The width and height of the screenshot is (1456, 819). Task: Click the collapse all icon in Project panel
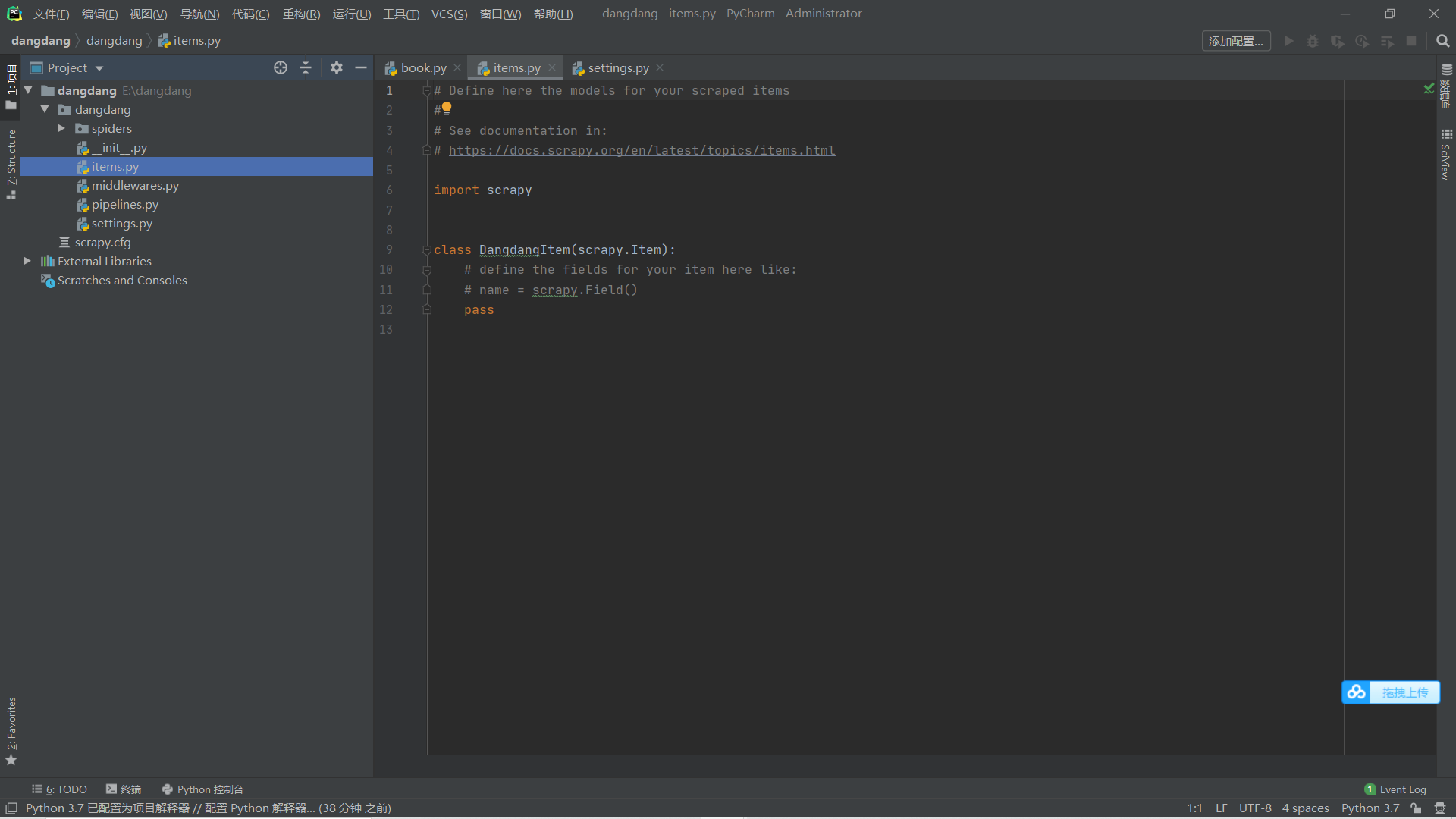click(x=306, y=67)
